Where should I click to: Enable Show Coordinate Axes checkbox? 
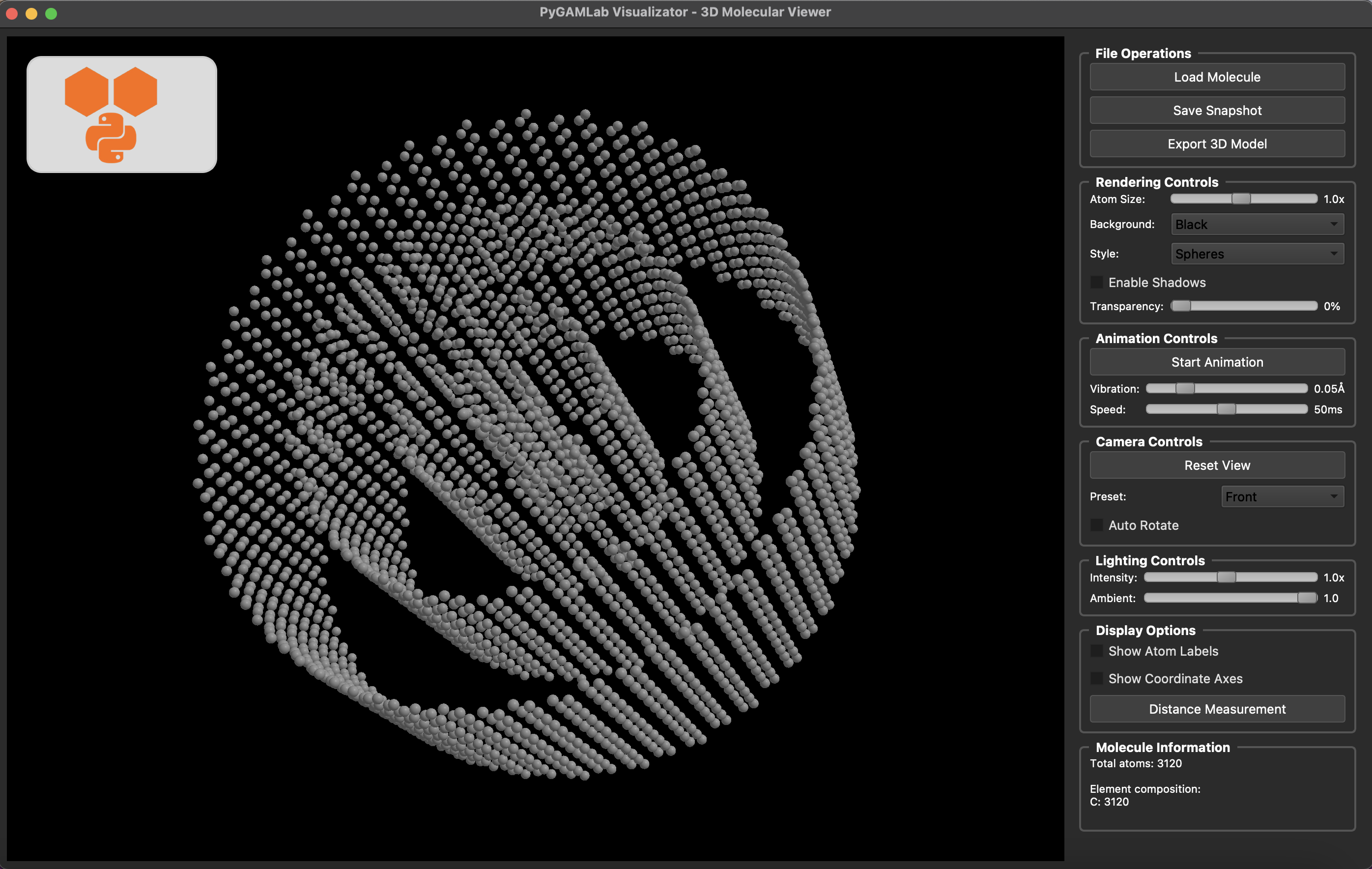[1096, 678]
